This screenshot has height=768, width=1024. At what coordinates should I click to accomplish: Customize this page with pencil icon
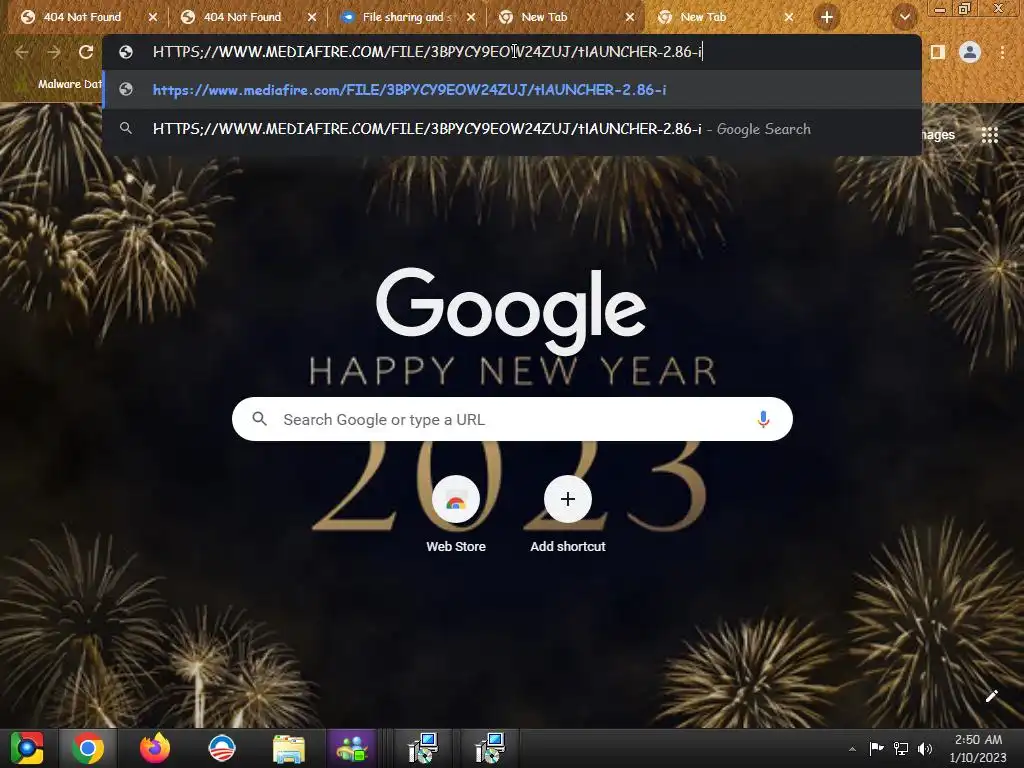click(991, 696)
